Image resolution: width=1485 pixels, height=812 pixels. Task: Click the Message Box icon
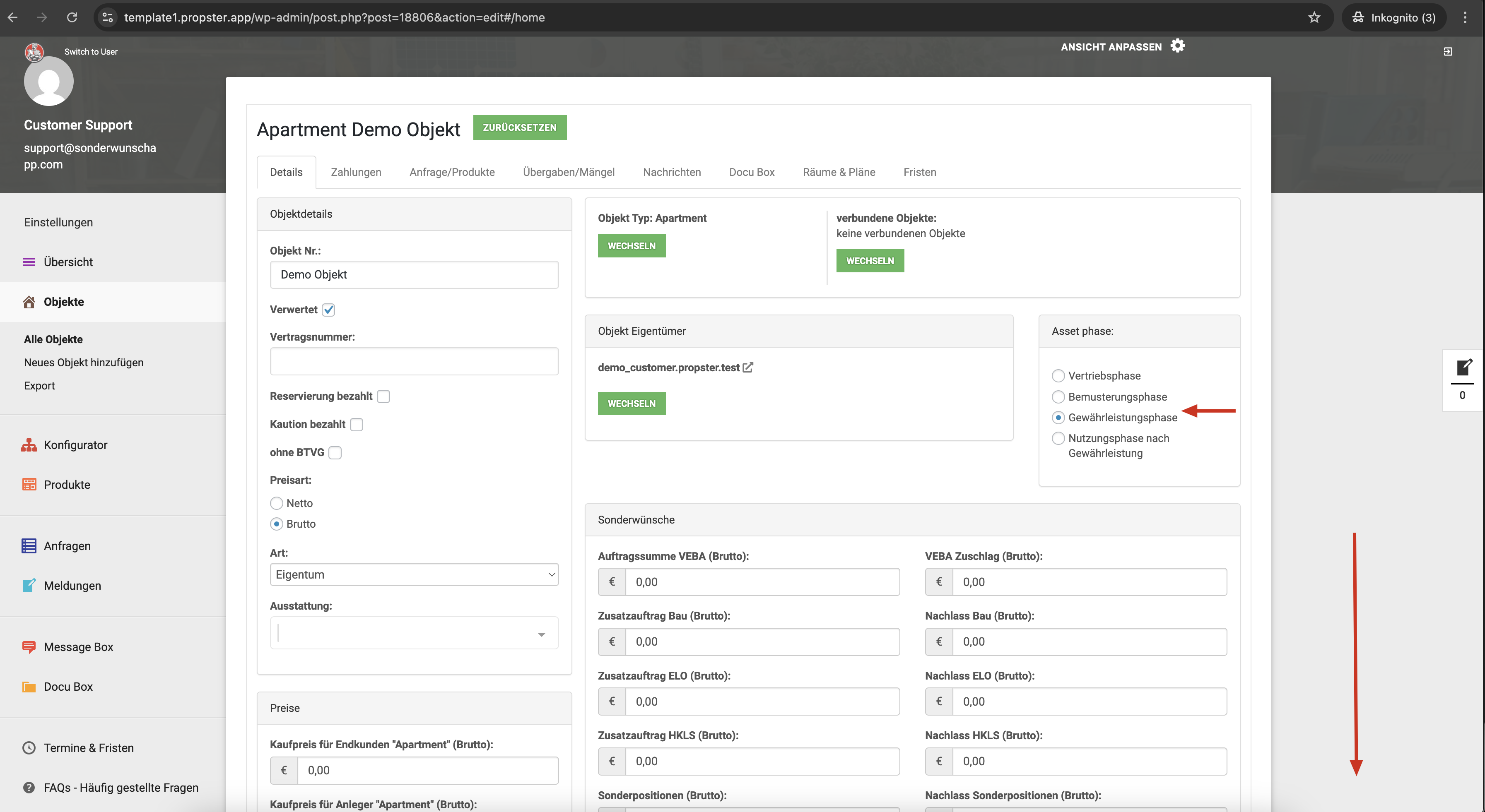click(x=29, y=646)
